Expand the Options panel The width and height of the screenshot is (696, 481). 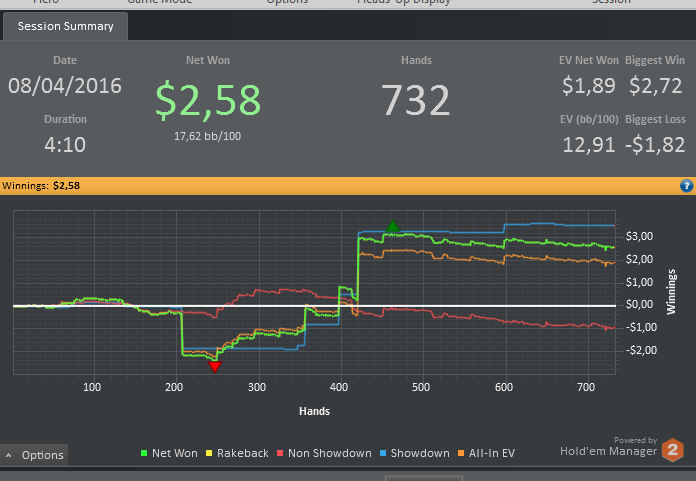pyautogui.click(x=34, y=455)
